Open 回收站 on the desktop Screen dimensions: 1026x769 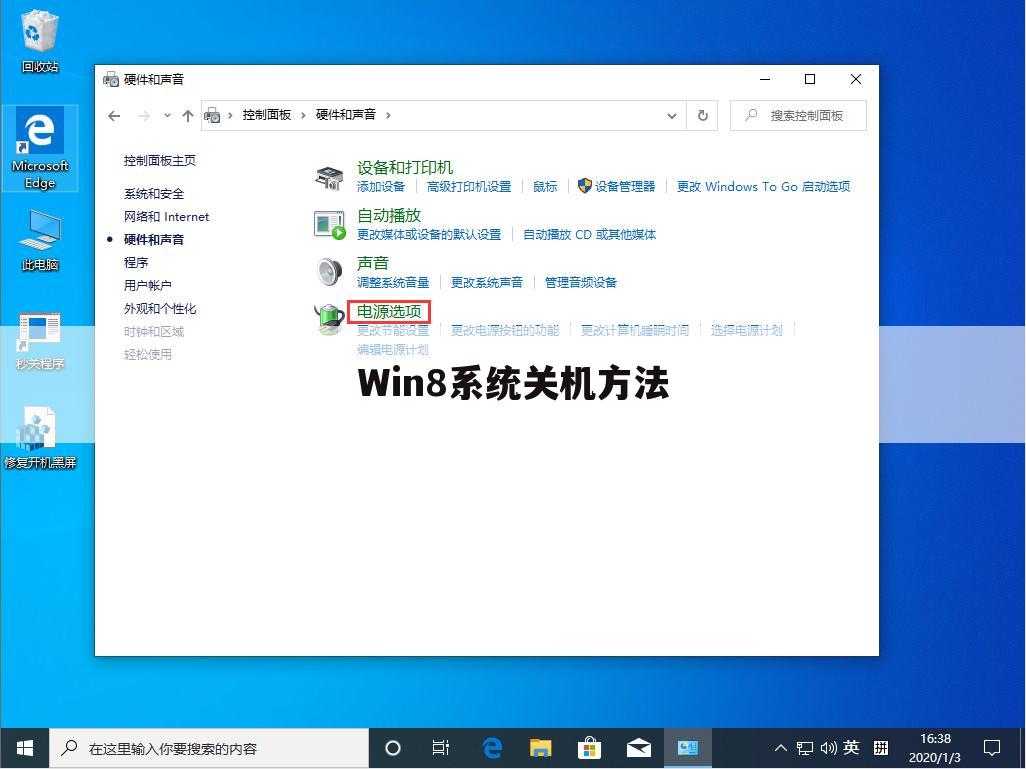39,38
